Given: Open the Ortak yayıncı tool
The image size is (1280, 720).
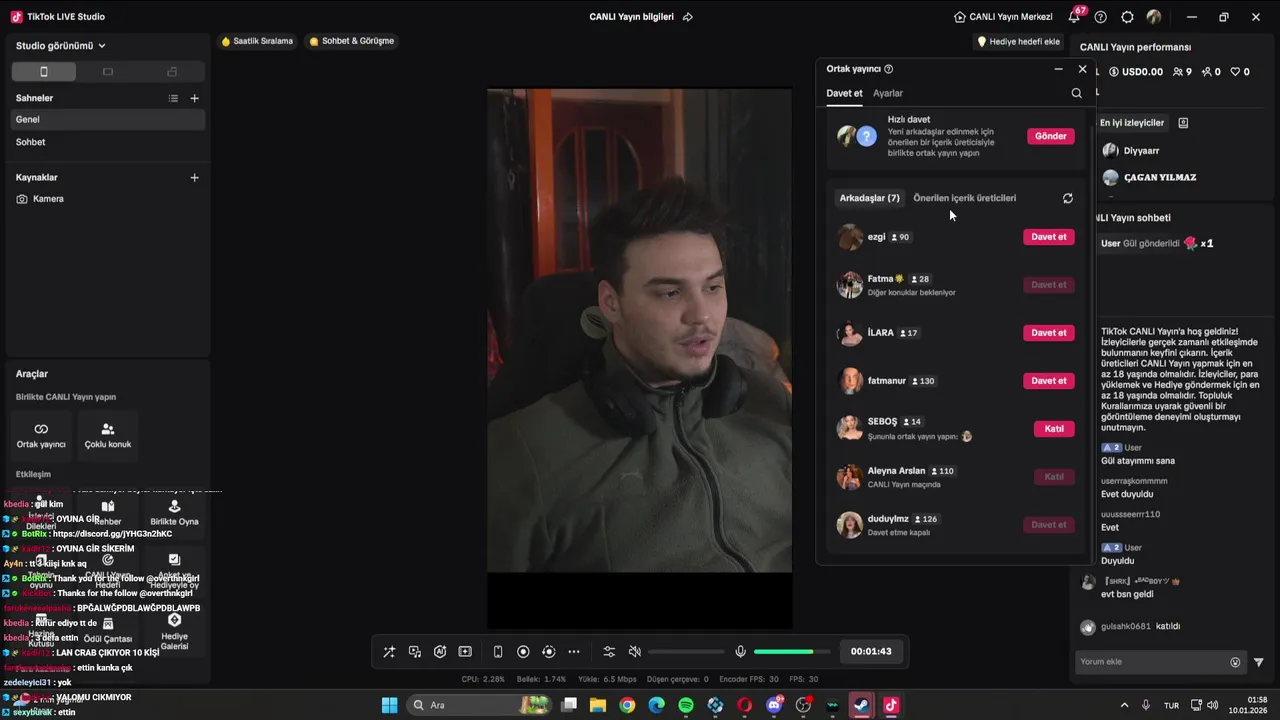Looking at the screenshot, I should [x=41, y=435].
